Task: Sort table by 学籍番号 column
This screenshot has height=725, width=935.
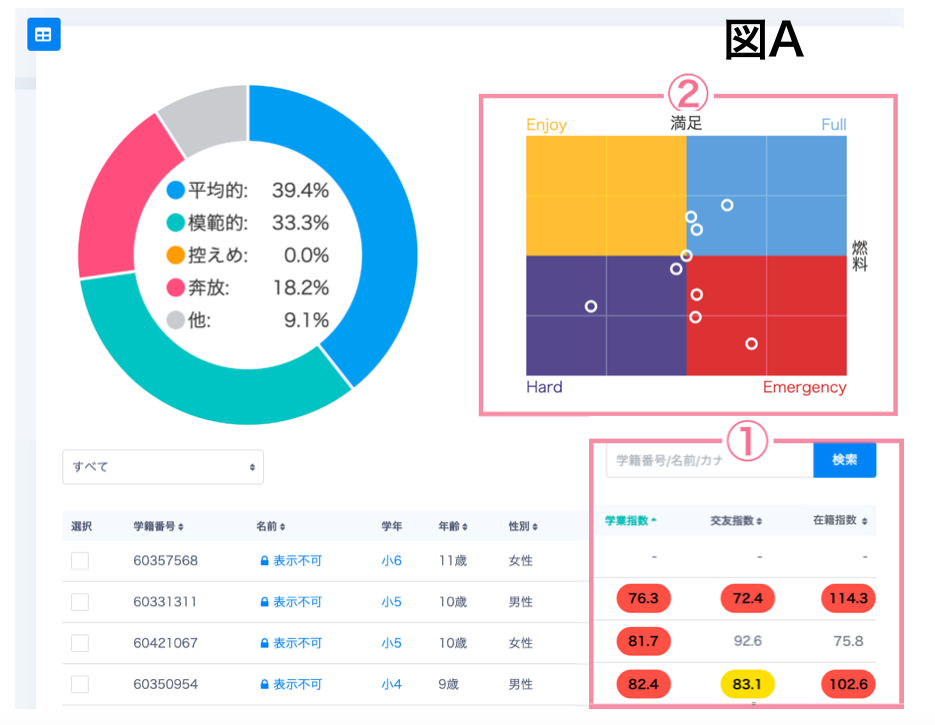Action: coord(158,526)
